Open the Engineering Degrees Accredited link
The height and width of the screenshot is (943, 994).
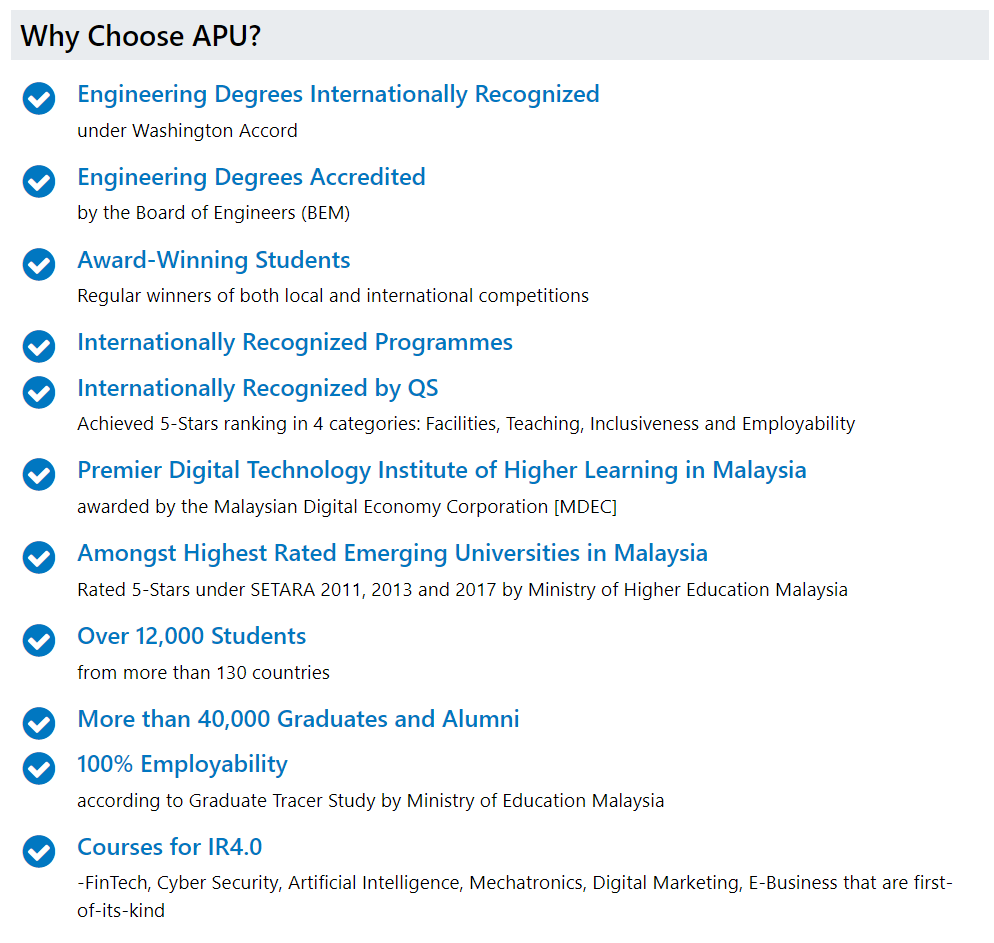[x=251, y=177]
